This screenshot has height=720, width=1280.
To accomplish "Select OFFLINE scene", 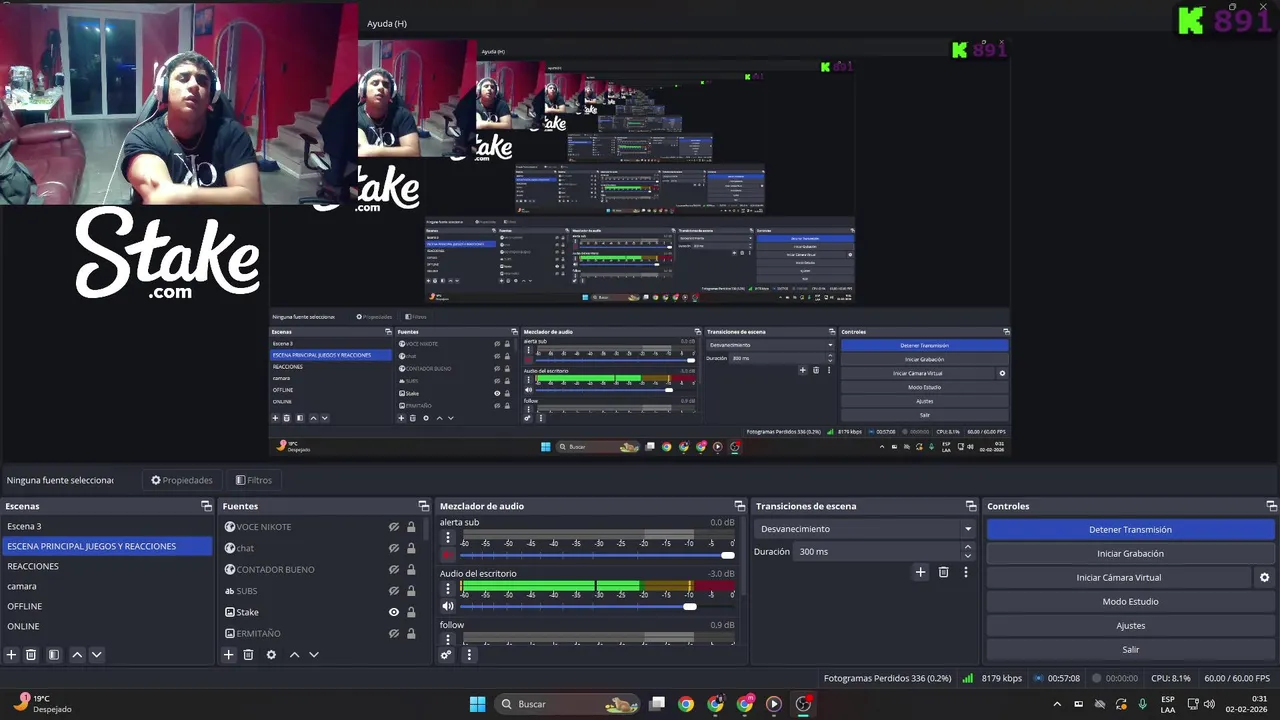I will [x=106, y=606].
